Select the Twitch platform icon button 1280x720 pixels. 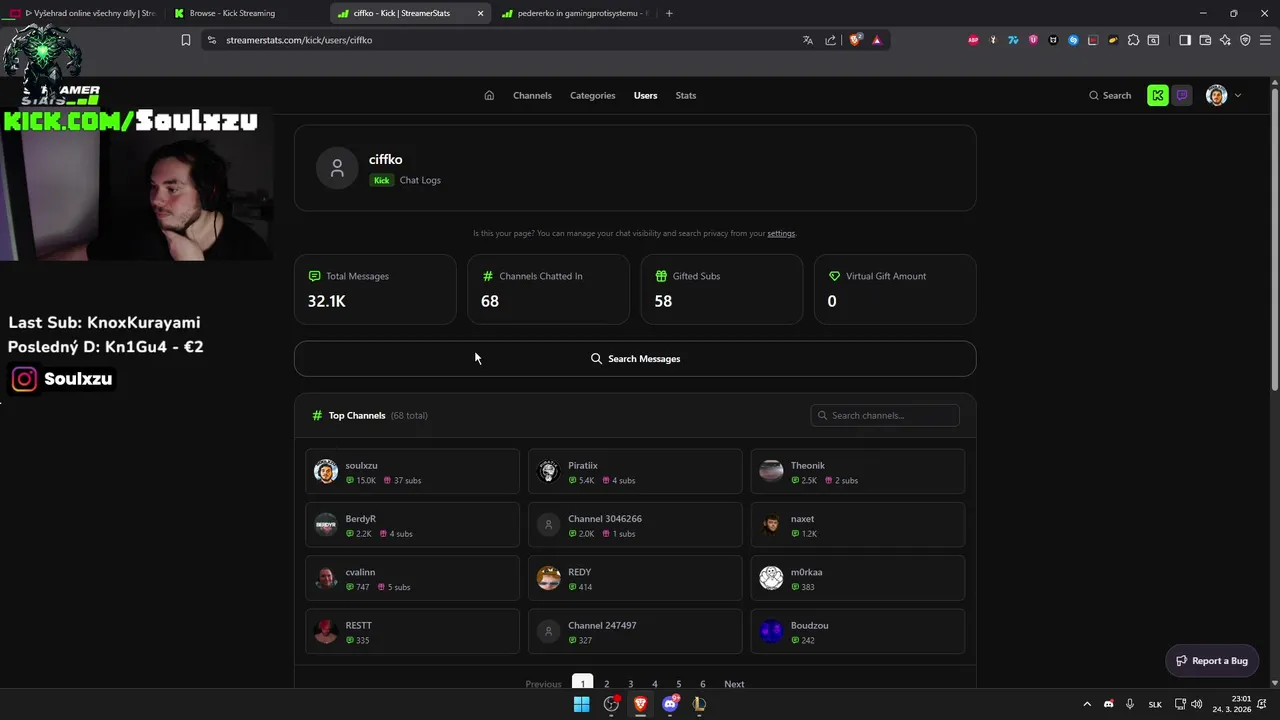click(x=1182, y=95)
